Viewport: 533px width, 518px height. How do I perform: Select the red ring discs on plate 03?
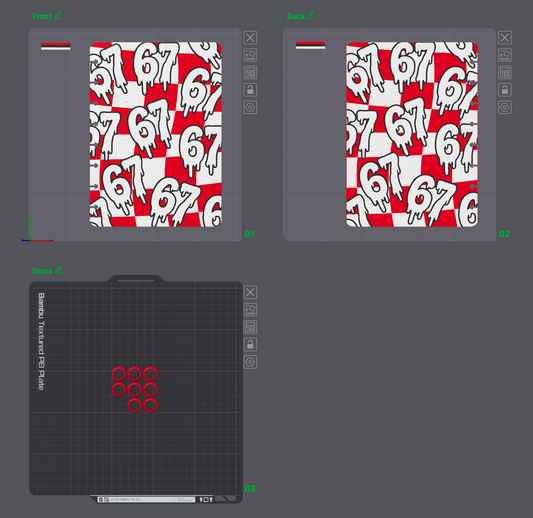pyautogui.click(x=135, y=390)
